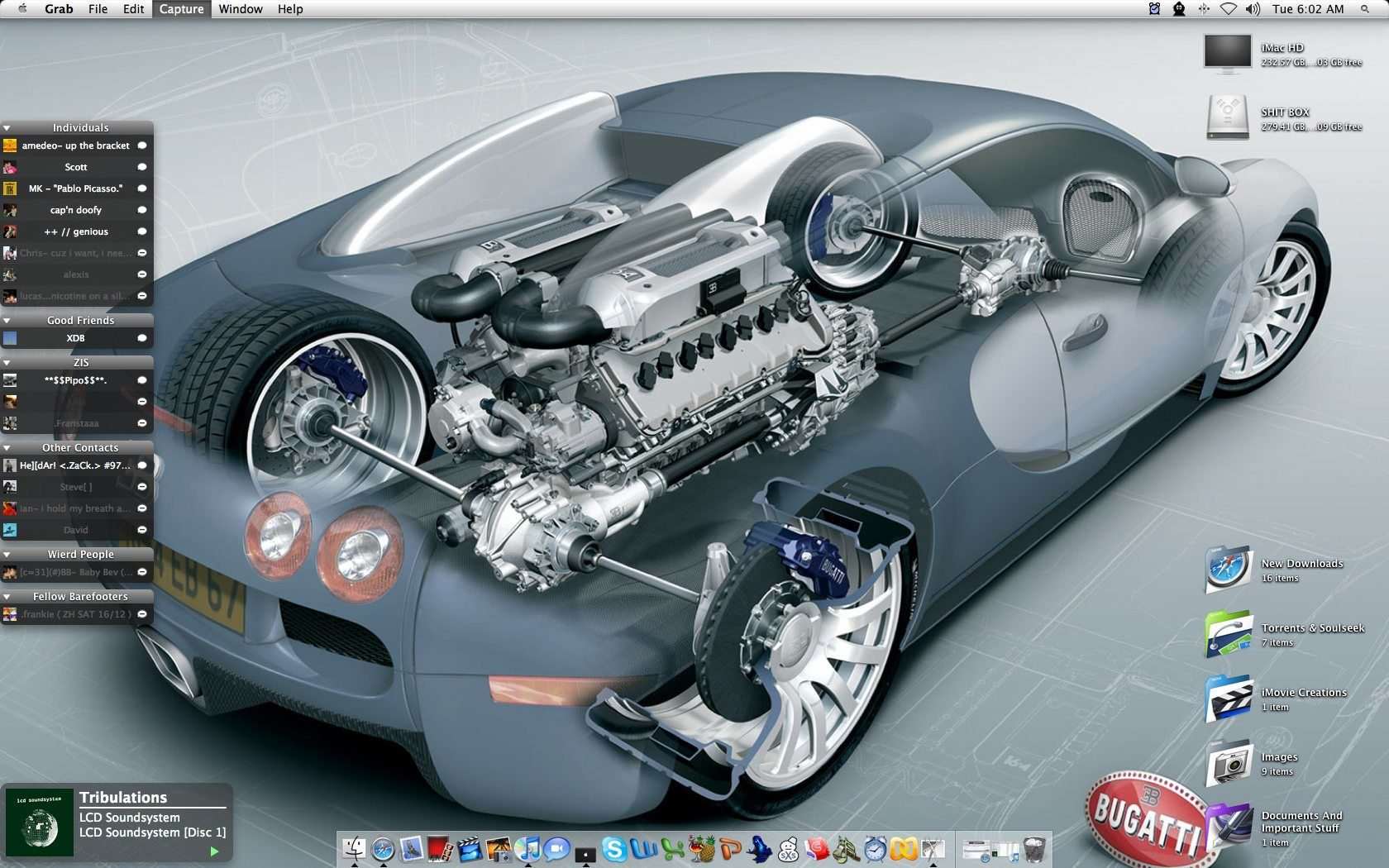Open the pineapple and wine glass icon

tap(702, 848)
